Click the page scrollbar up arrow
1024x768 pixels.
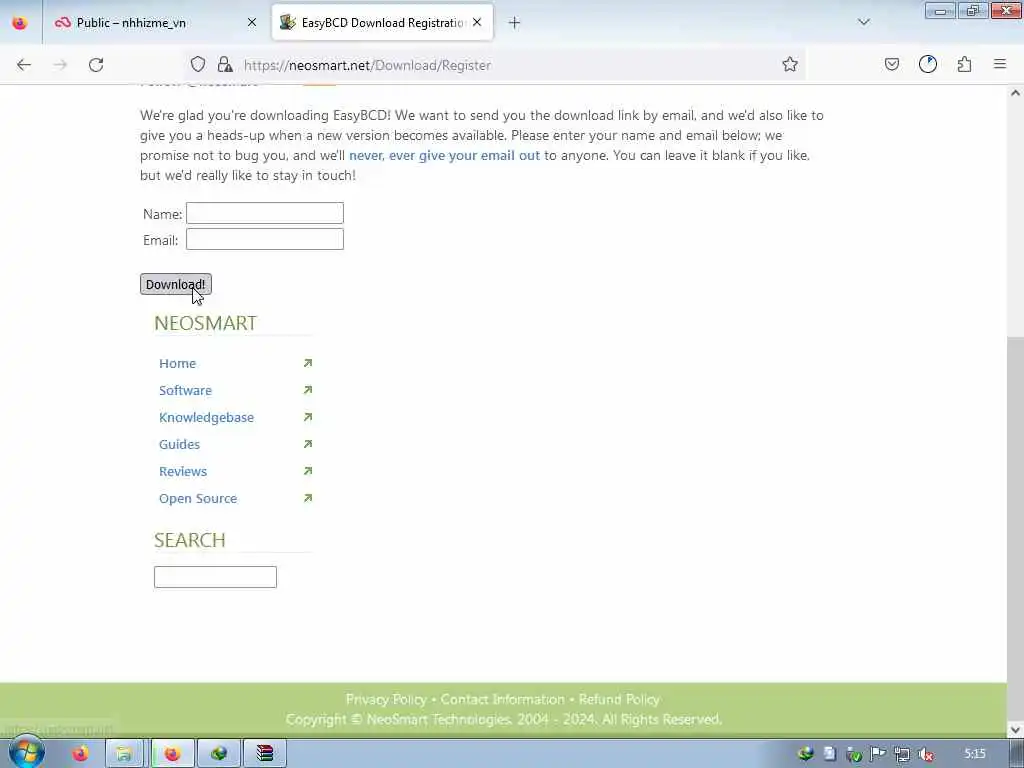(1016, 93)
